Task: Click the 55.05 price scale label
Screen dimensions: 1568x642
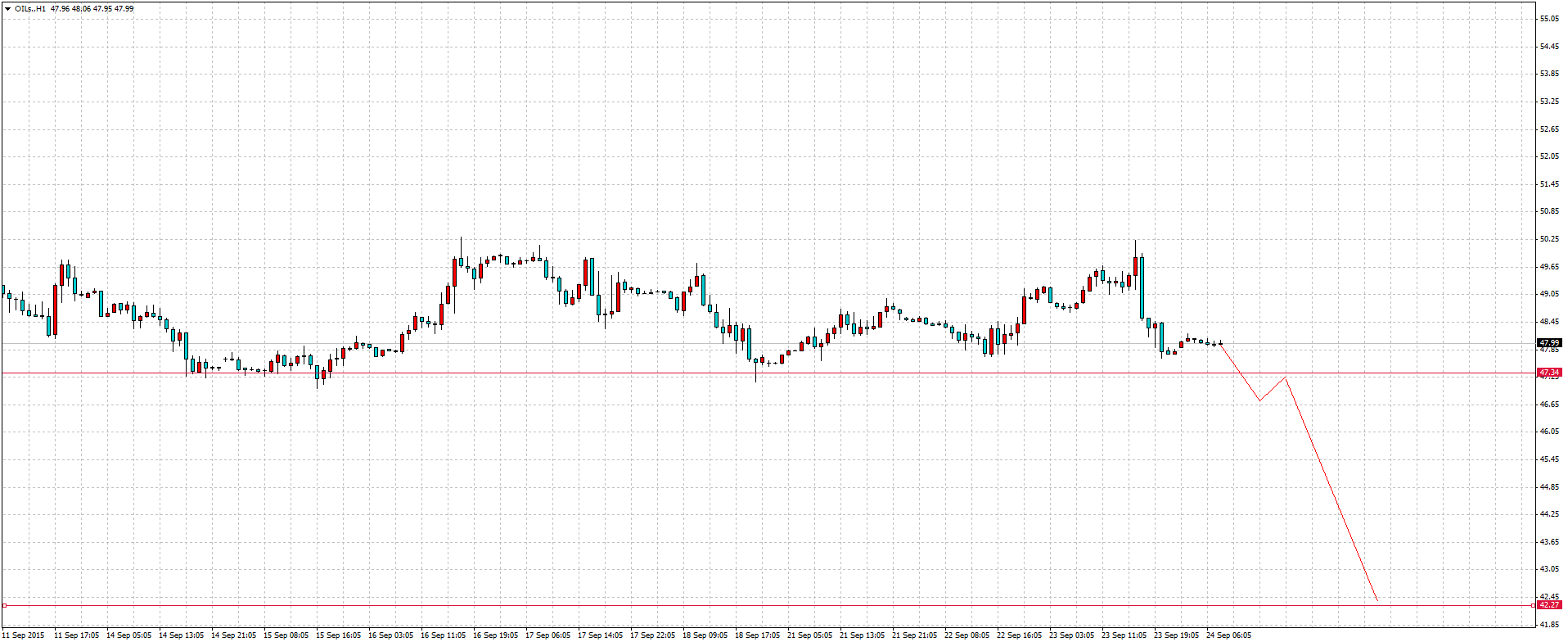Action: pyautogui.click(x=1548, y=18)
